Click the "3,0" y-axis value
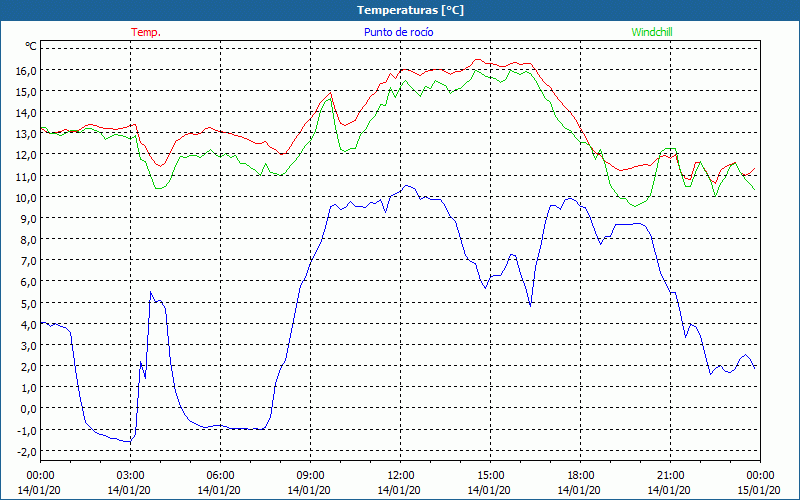The image size is (800, 500). point(29,345)
